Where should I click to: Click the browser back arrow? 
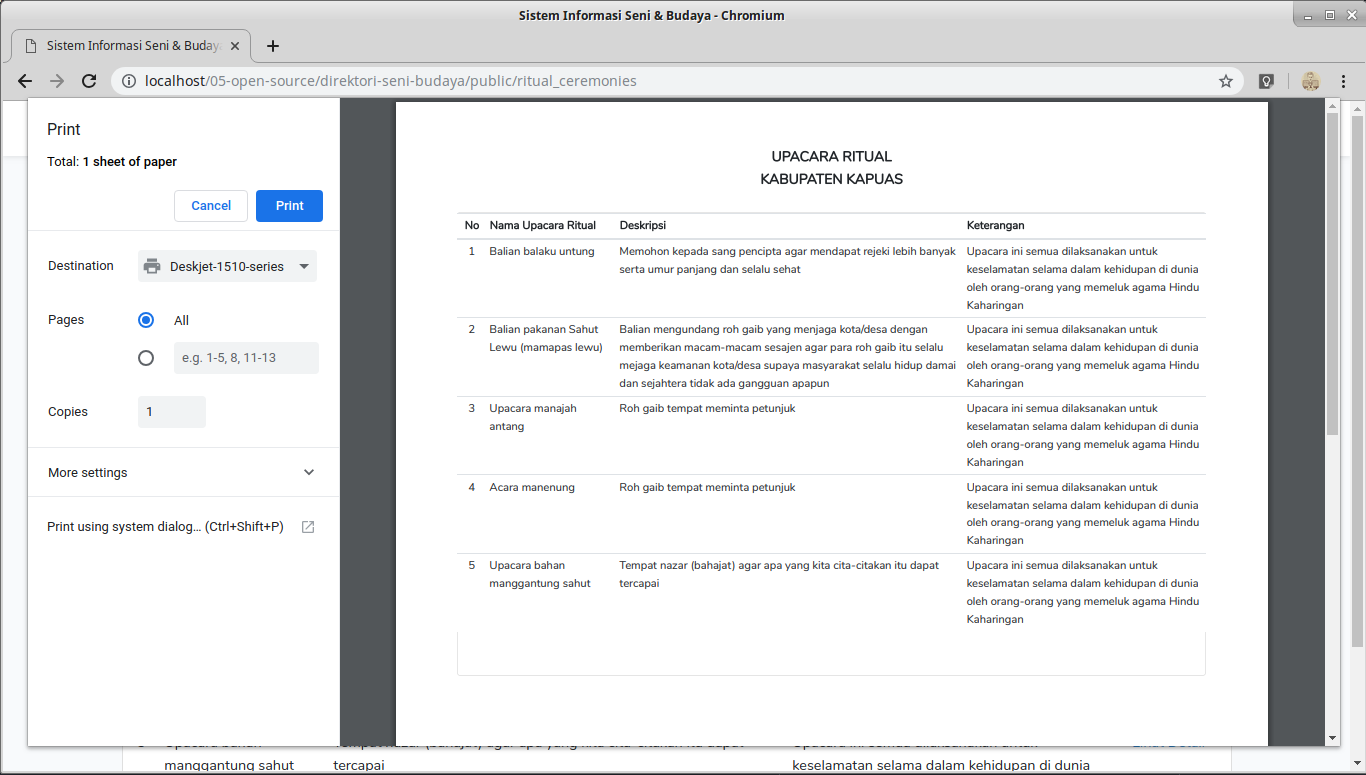pos(25,81)
